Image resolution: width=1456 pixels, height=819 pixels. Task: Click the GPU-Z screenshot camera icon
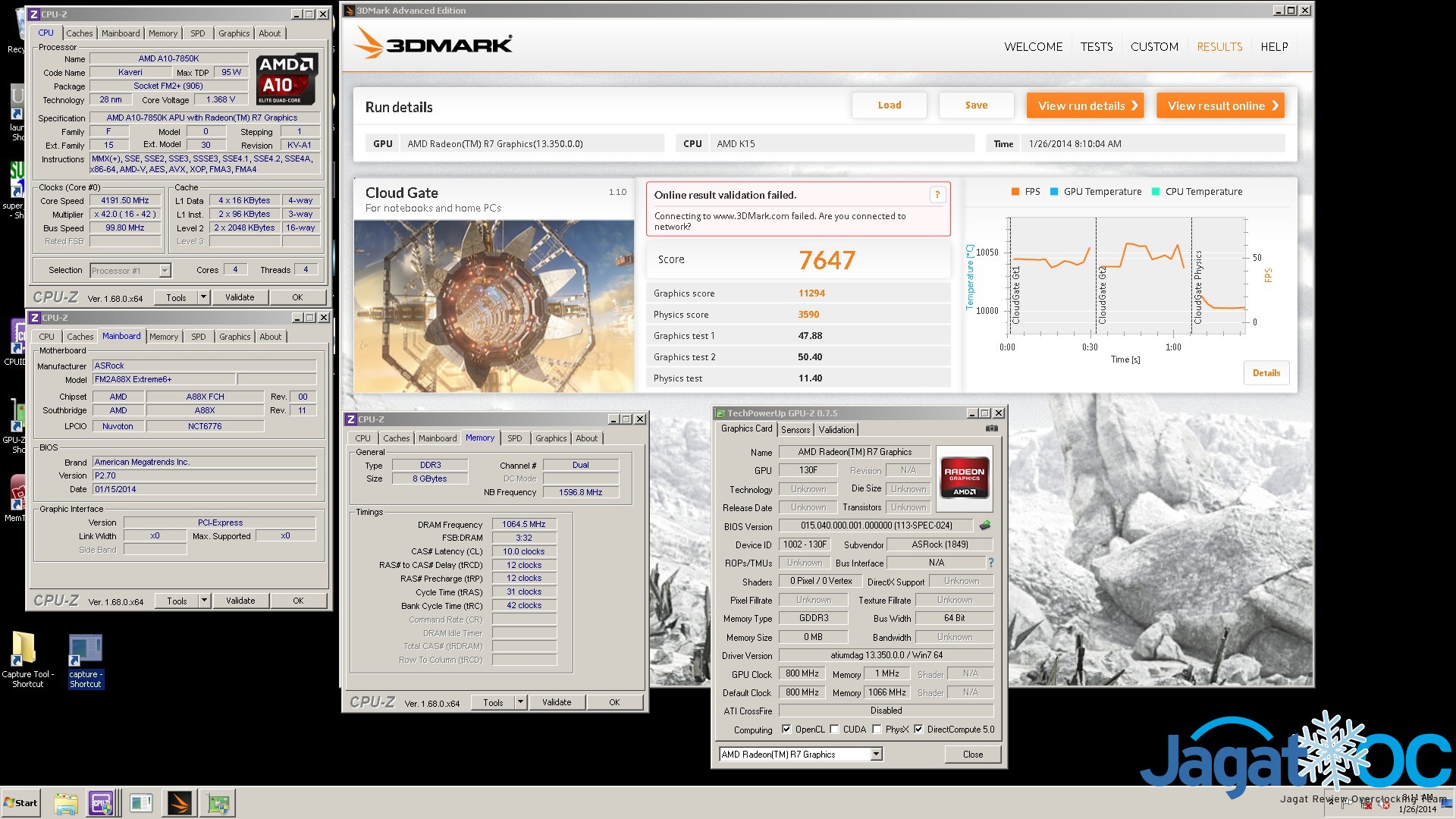click(x=991, y=428)
